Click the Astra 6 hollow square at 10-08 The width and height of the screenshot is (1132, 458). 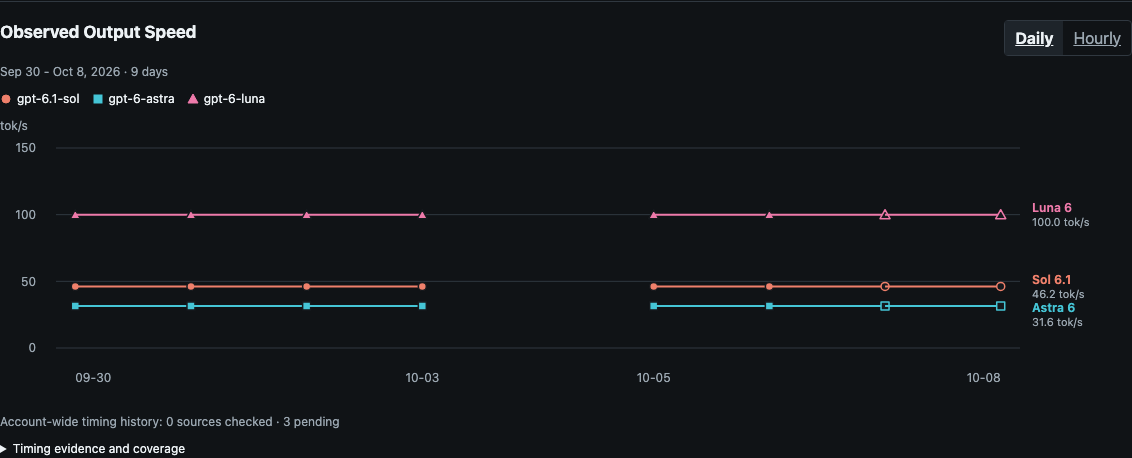(x=1001, y=306)
